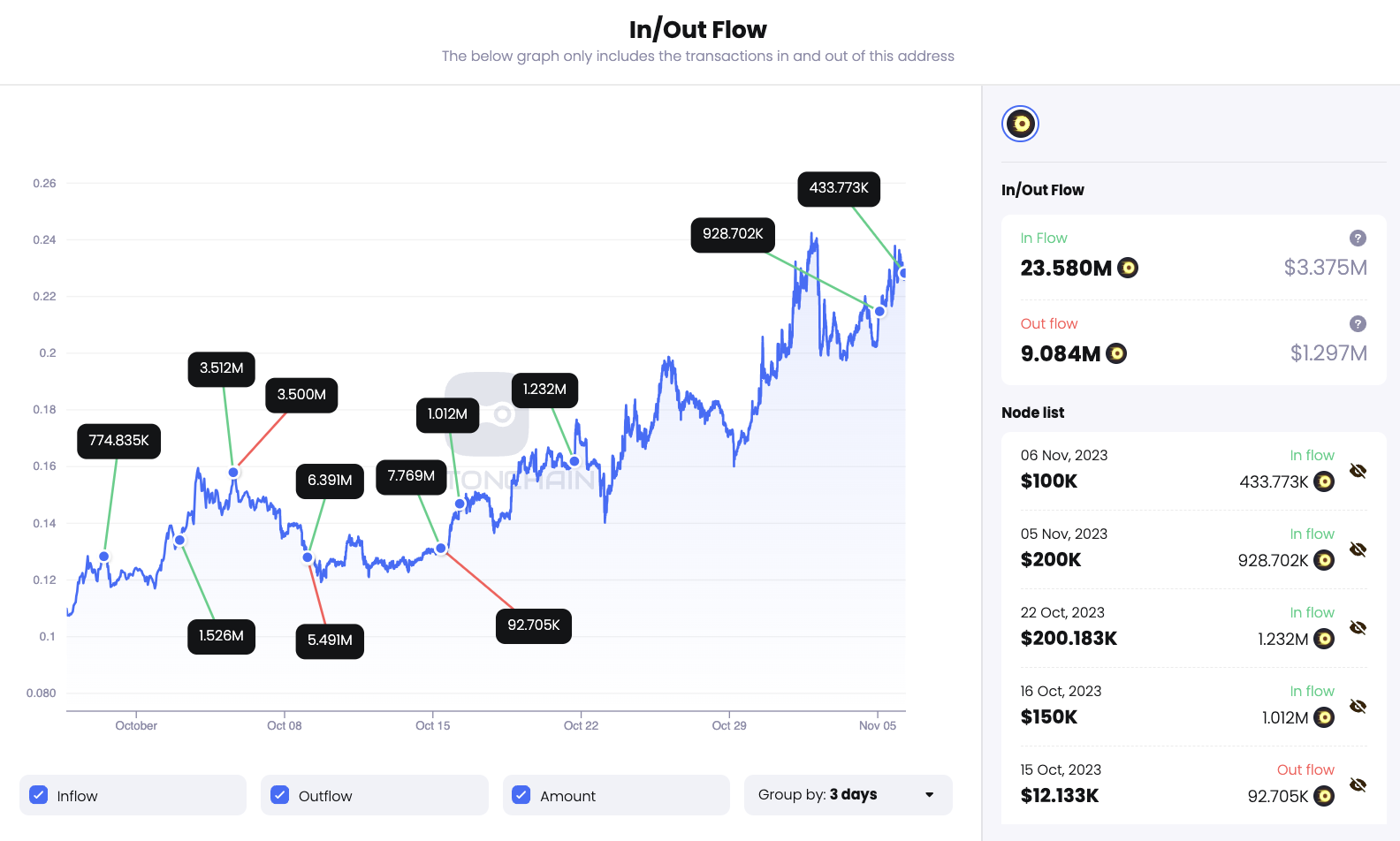Click coin icon next to 1.232M node

(x=1324, y=639)
